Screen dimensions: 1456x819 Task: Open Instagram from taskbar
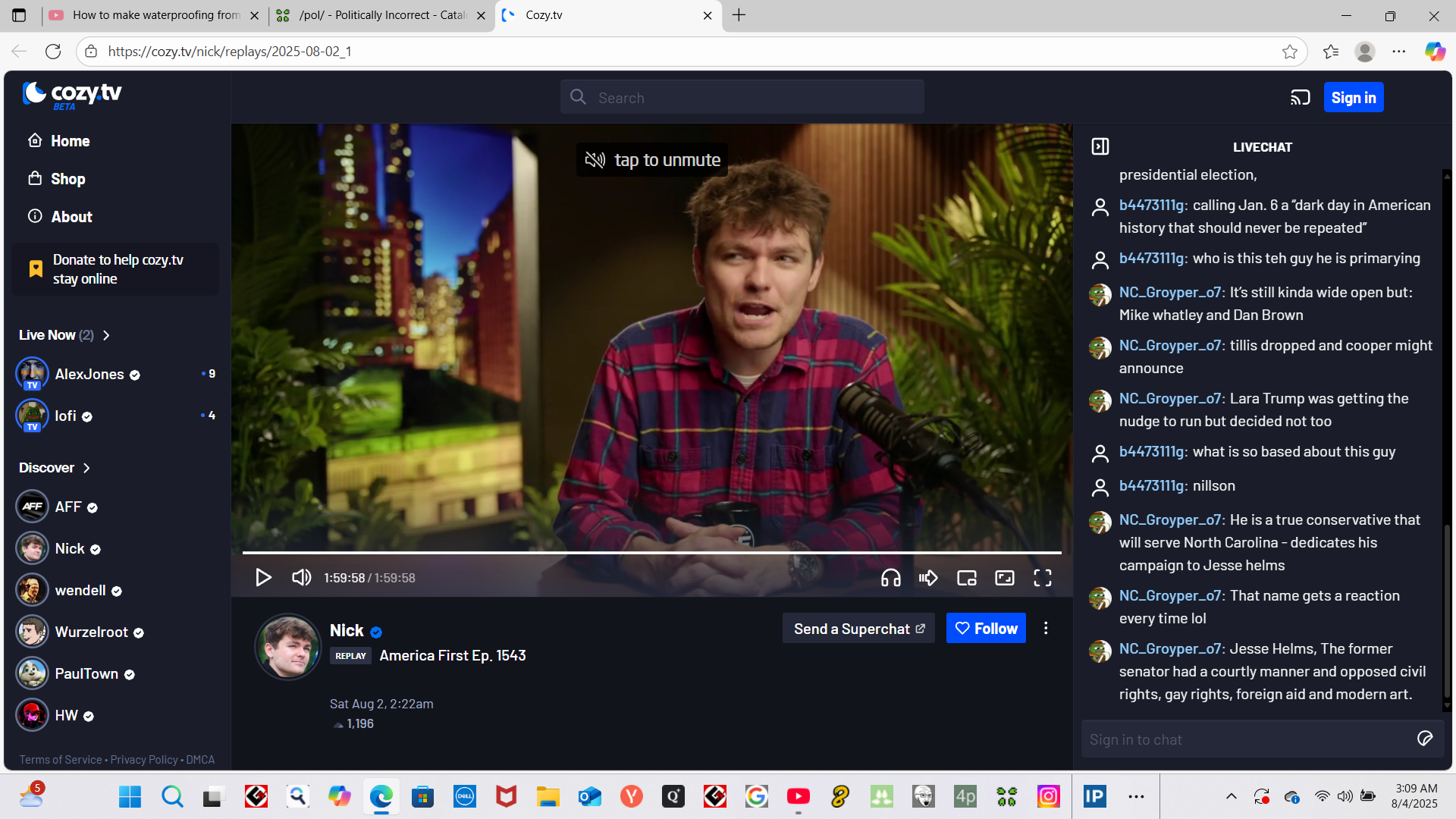tap(1048, 796)
